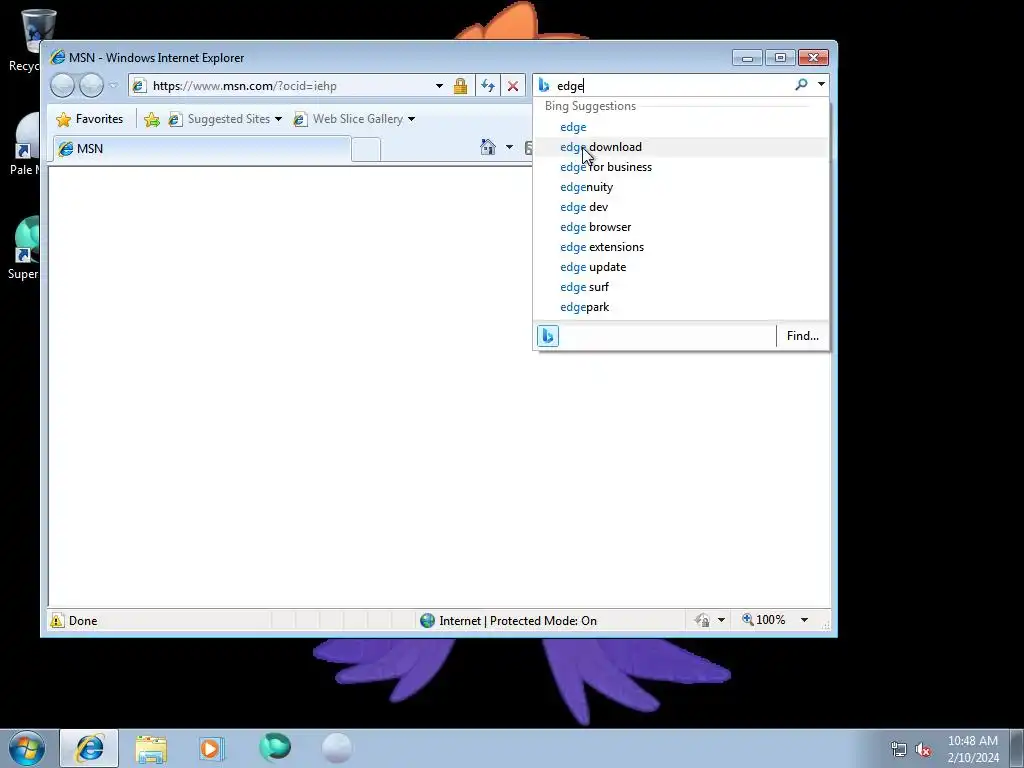Click the Bing provider icon below suggestions
The width and height of the screenshot is (1024, 768).
548,336
